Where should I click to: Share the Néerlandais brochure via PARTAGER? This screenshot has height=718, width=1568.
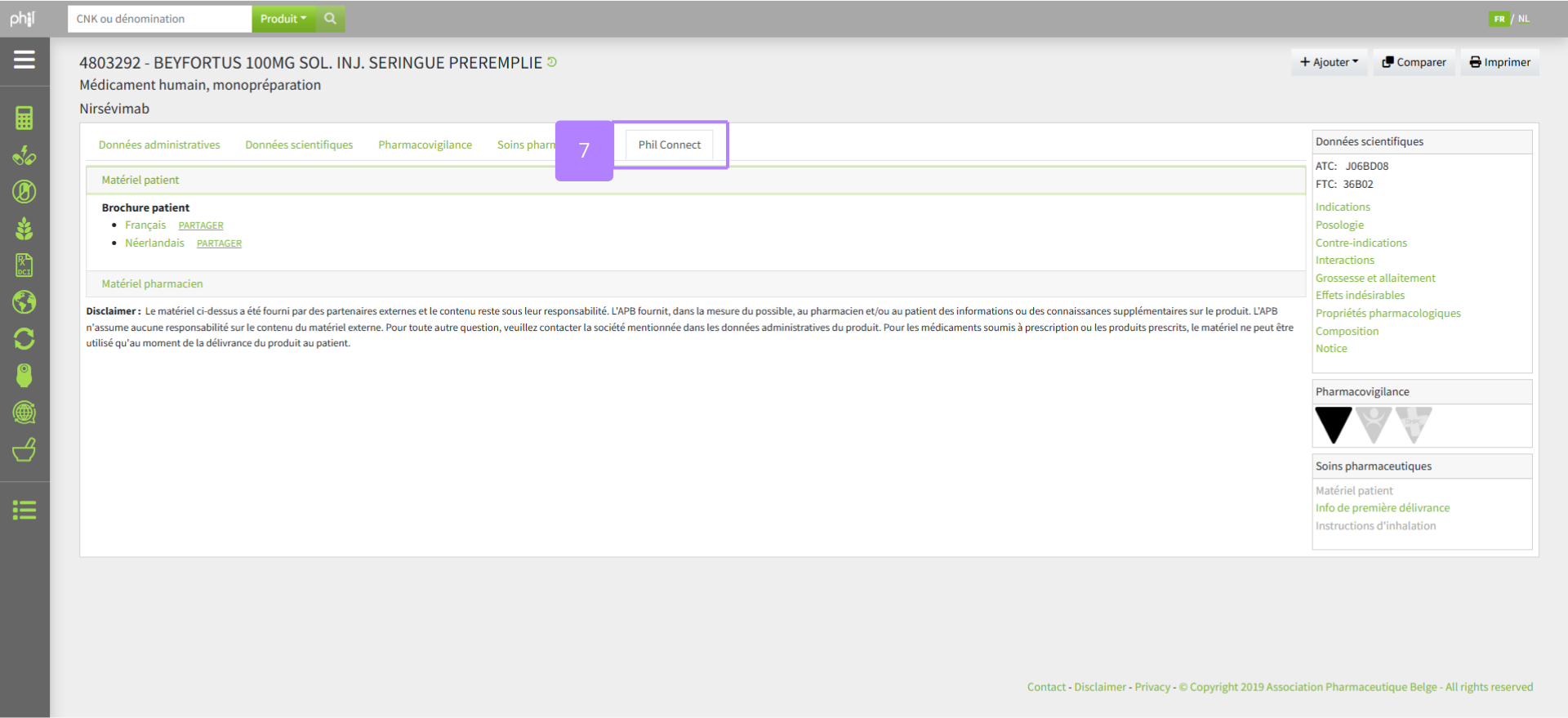click(219, 243)
